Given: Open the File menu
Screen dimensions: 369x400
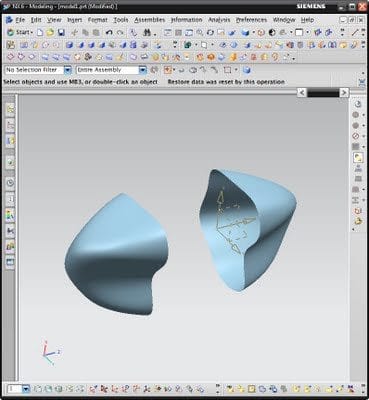Looking at the screenshot, I should (20, 20).
